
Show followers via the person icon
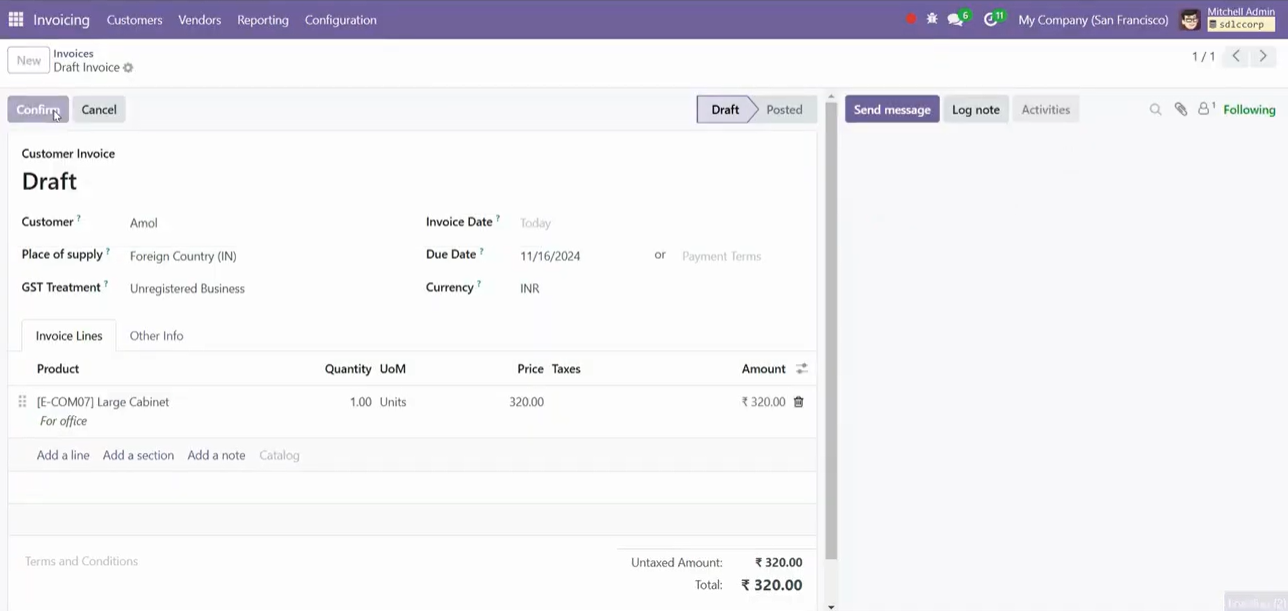coord(1206,109)
